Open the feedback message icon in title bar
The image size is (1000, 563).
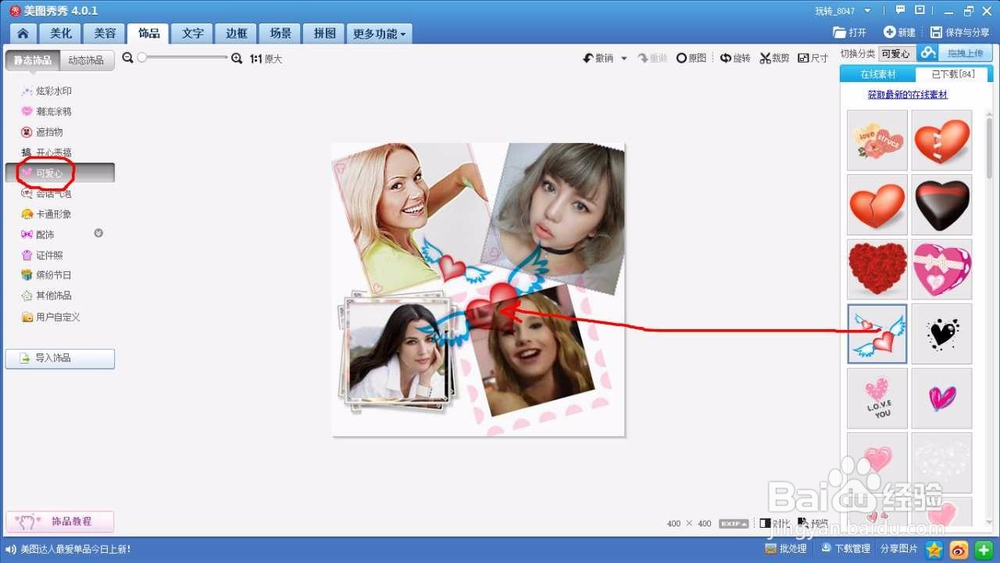[900, 10]
